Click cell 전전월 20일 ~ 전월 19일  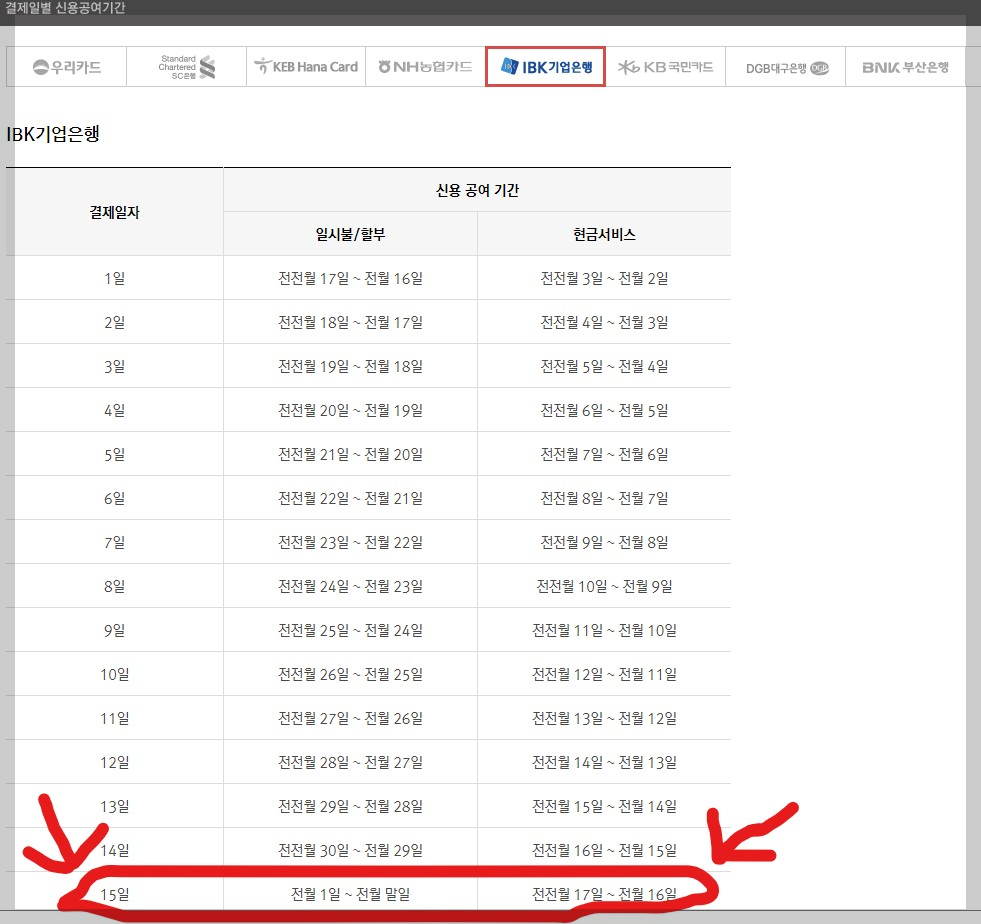pyautogui.click(x=350, y=410)
